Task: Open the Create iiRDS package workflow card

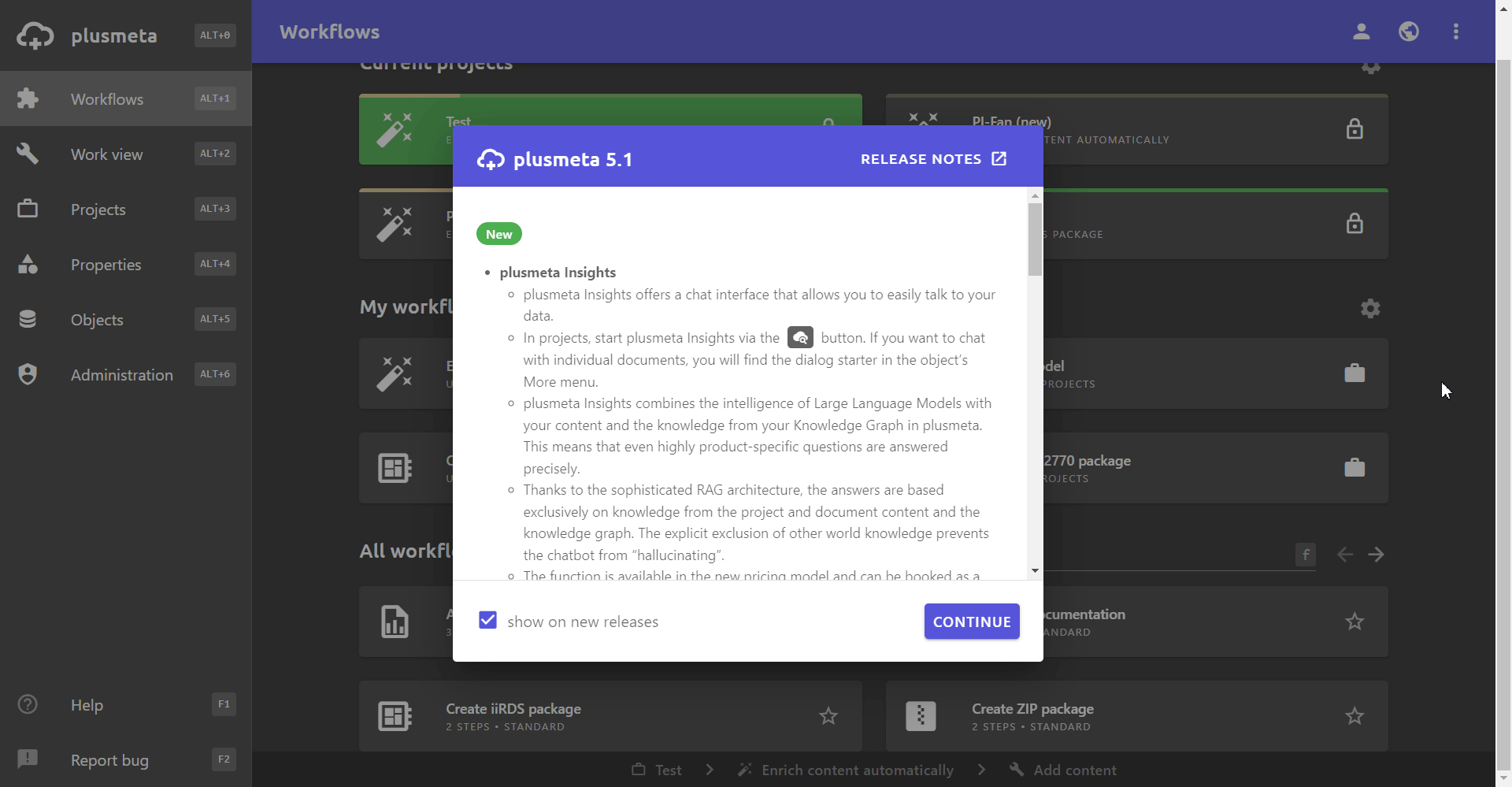Action: pos(610,716)
